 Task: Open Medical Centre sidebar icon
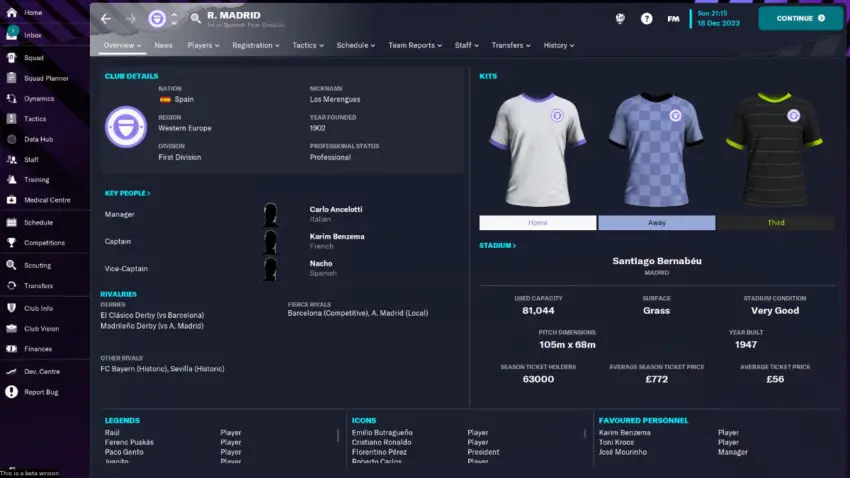(11, 200)
